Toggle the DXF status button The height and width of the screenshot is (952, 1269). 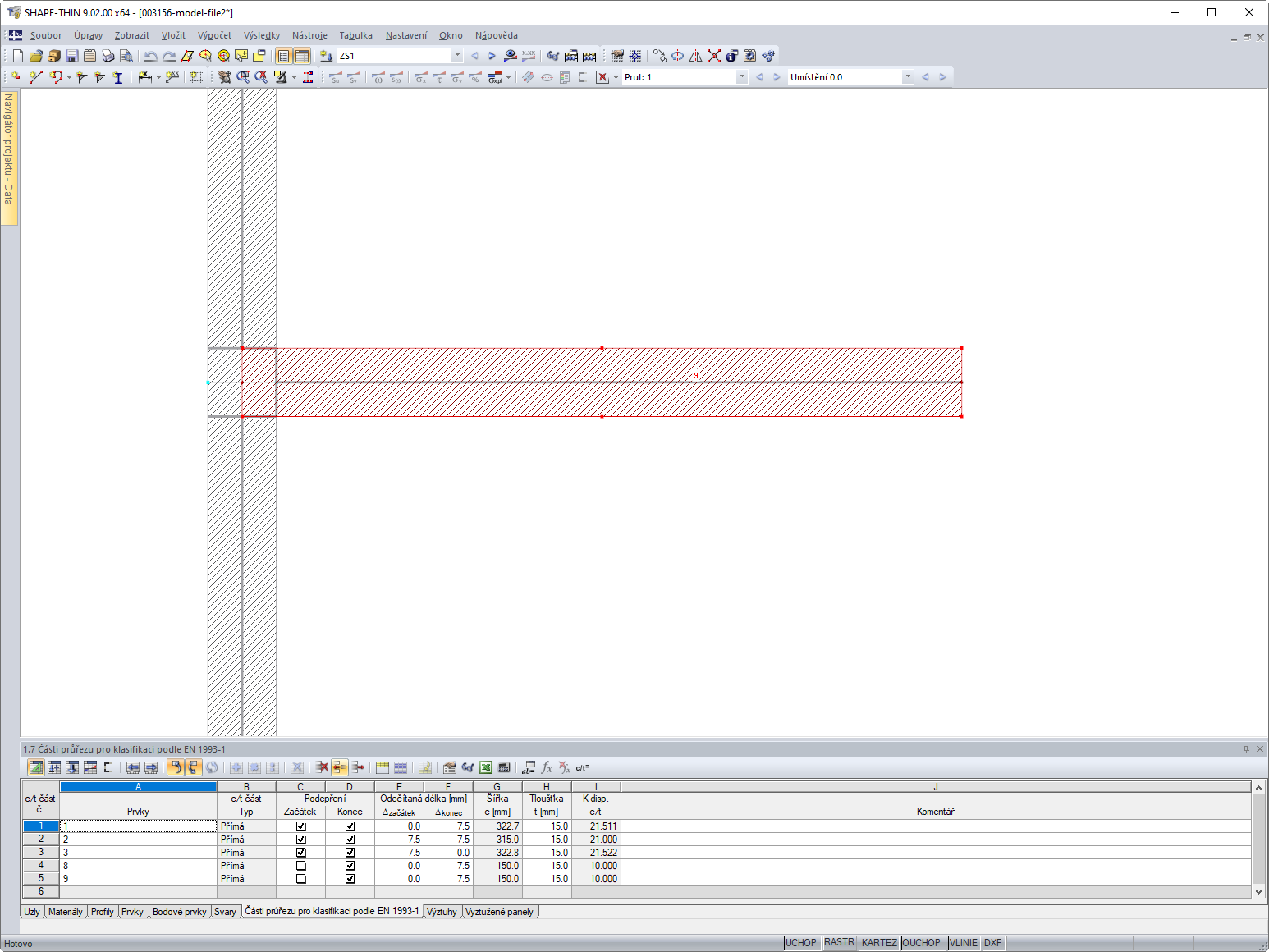pos(993,943)
